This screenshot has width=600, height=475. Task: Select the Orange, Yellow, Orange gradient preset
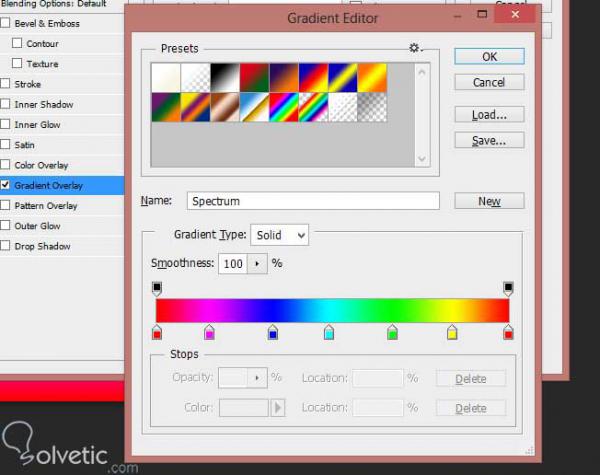pos(372,78)
